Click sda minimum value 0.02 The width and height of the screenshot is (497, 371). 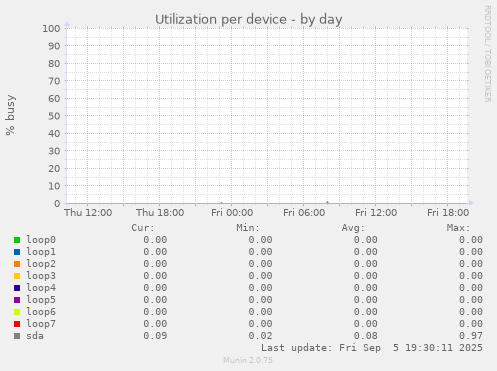[260, 336]
